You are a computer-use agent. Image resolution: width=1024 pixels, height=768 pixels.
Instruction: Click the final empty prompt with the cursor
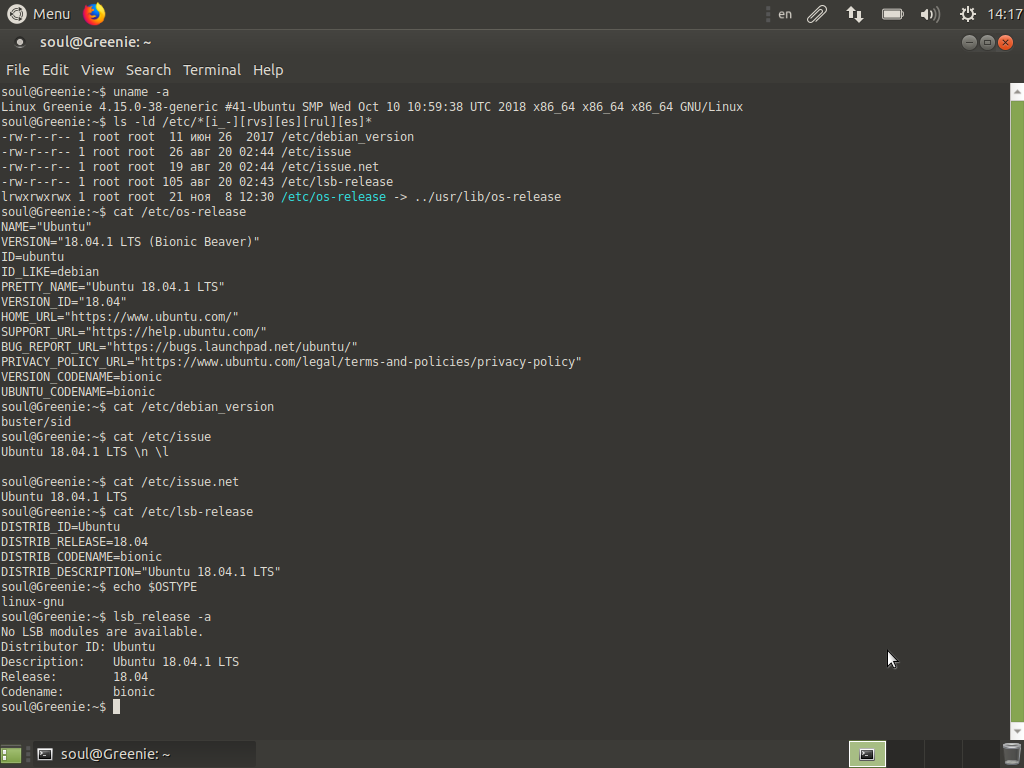pos(60,708)
